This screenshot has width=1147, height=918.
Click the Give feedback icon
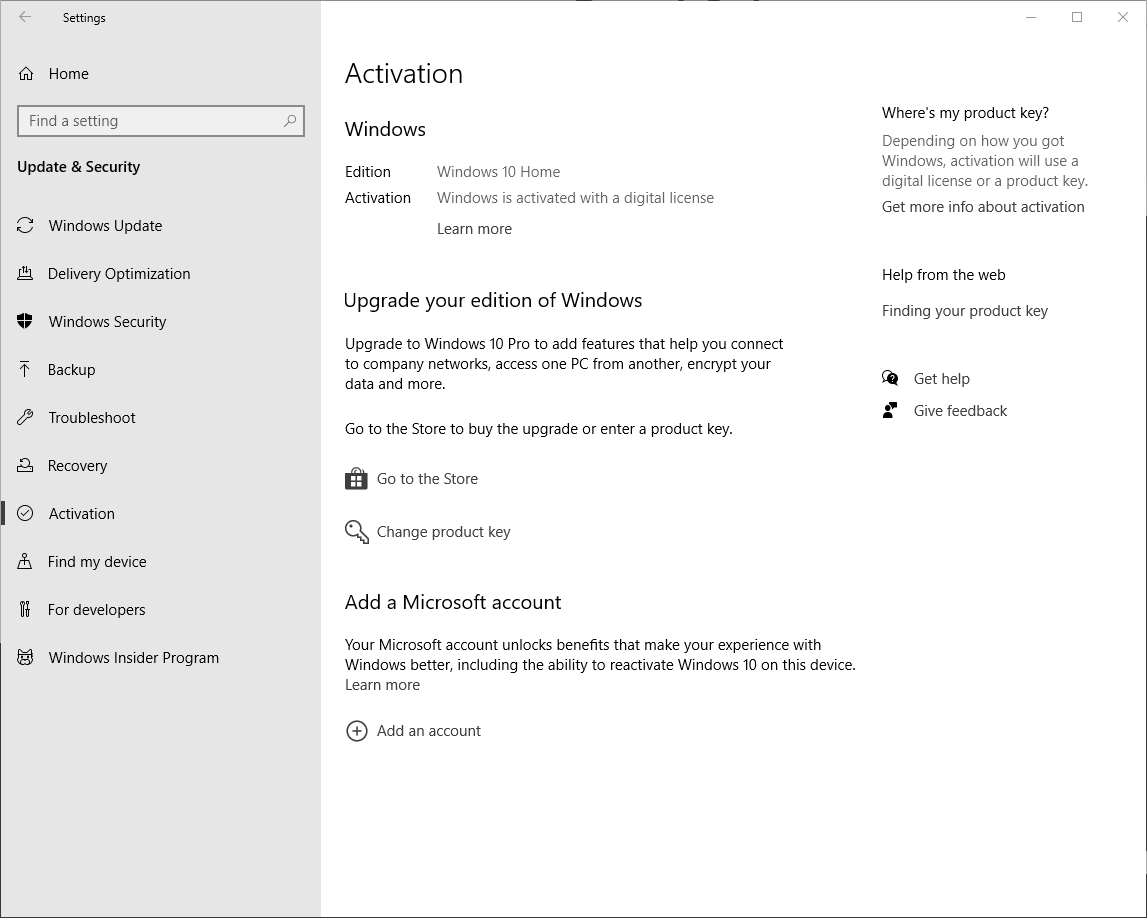889,410
